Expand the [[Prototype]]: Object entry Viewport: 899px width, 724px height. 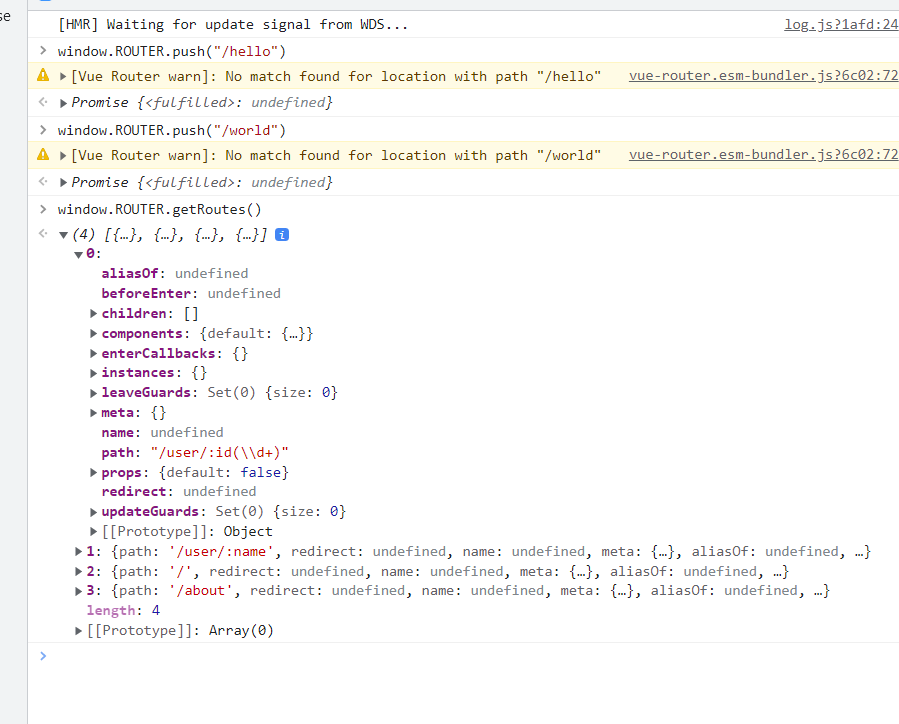pos(94,531)
